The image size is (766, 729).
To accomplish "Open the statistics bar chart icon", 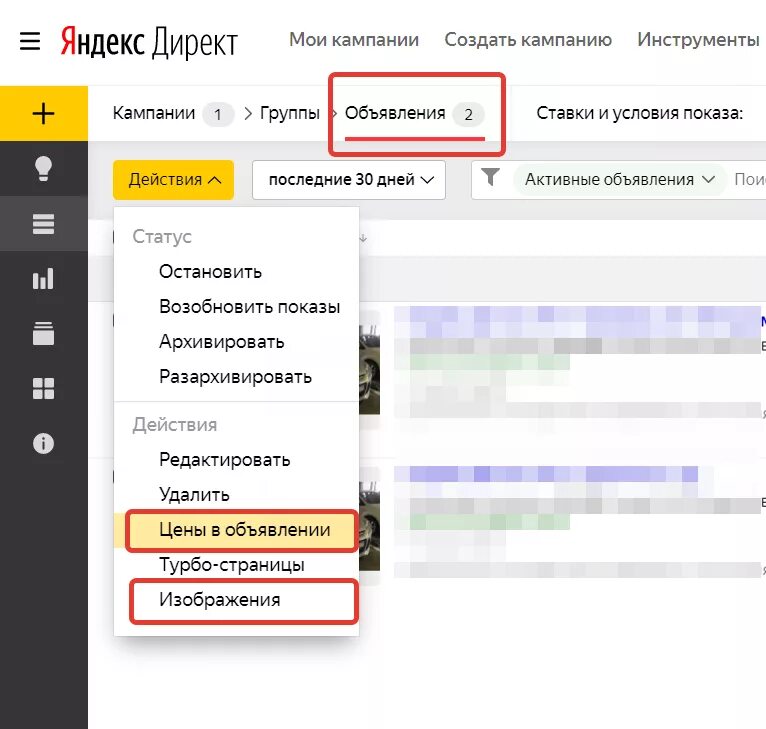I will 43,279.
